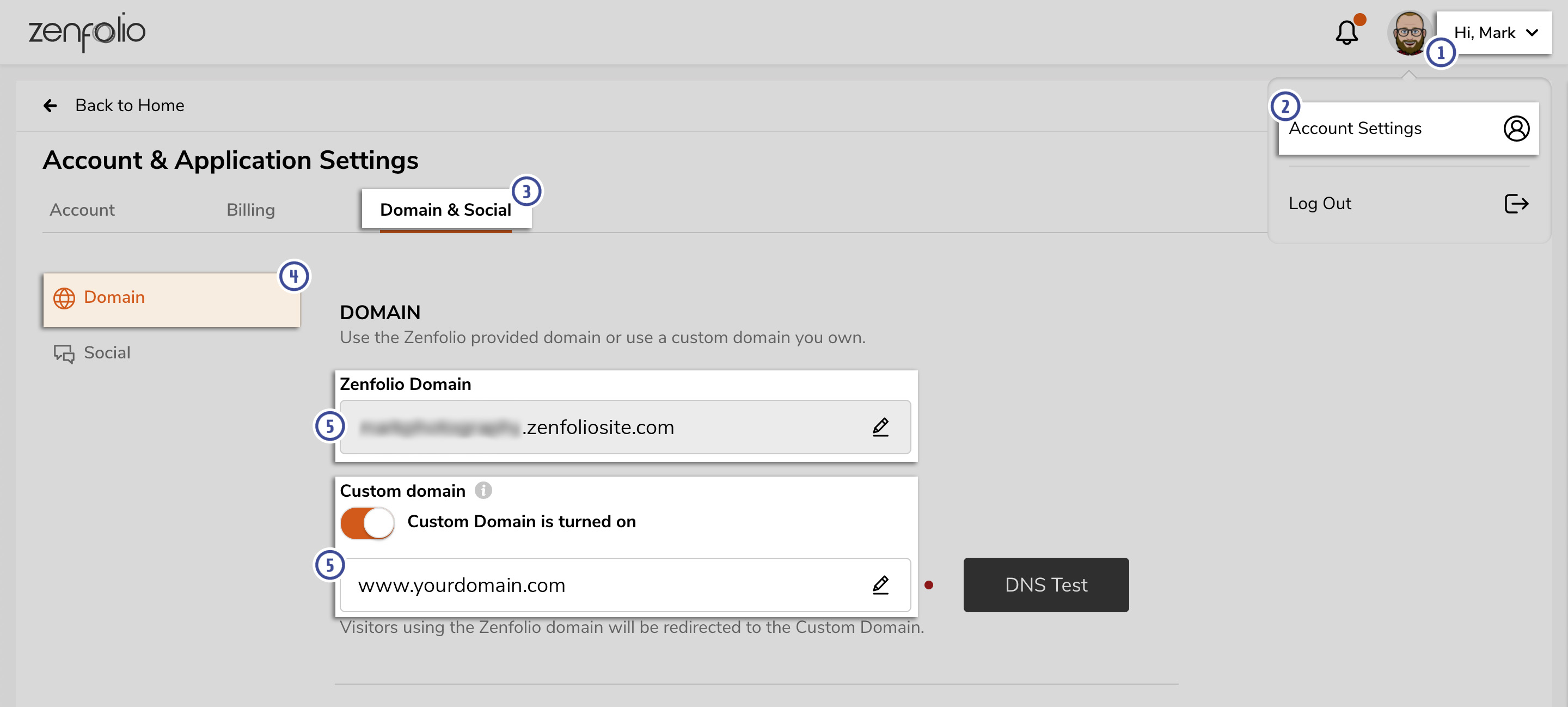Viewport: 1568px width, 707px height.
Task: Expand the Hi, Mark dropdown chevron
Action: coord(1532,33)
